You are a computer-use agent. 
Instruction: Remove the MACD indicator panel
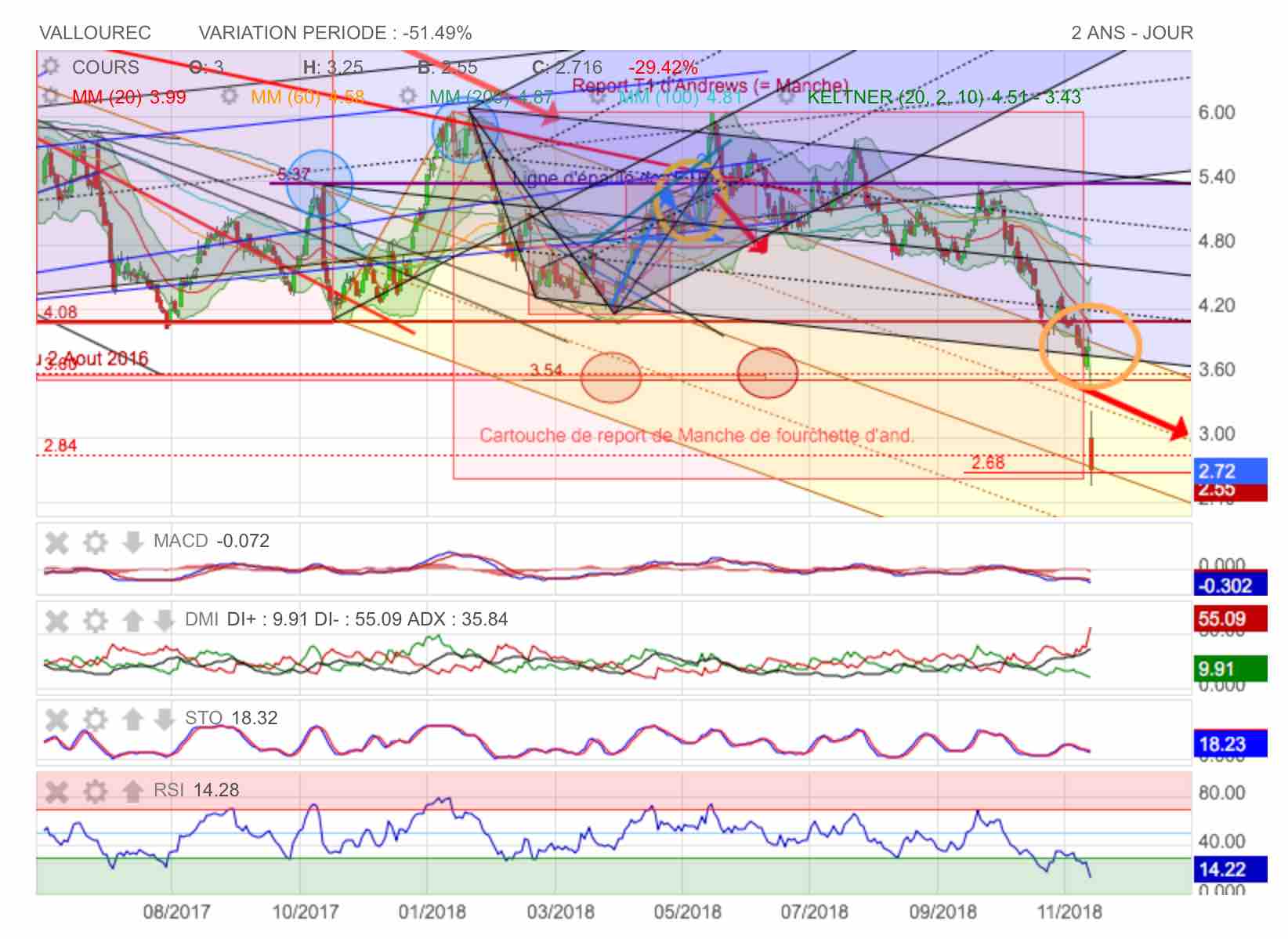[x=56, y=542]
